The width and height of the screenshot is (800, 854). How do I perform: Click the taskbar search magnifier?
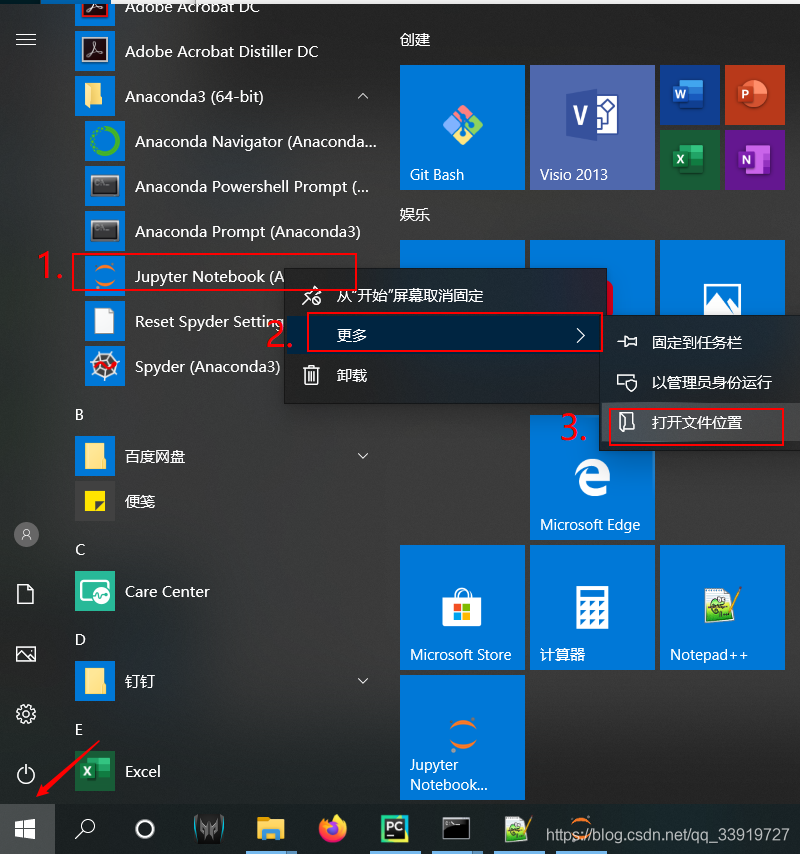85,829
